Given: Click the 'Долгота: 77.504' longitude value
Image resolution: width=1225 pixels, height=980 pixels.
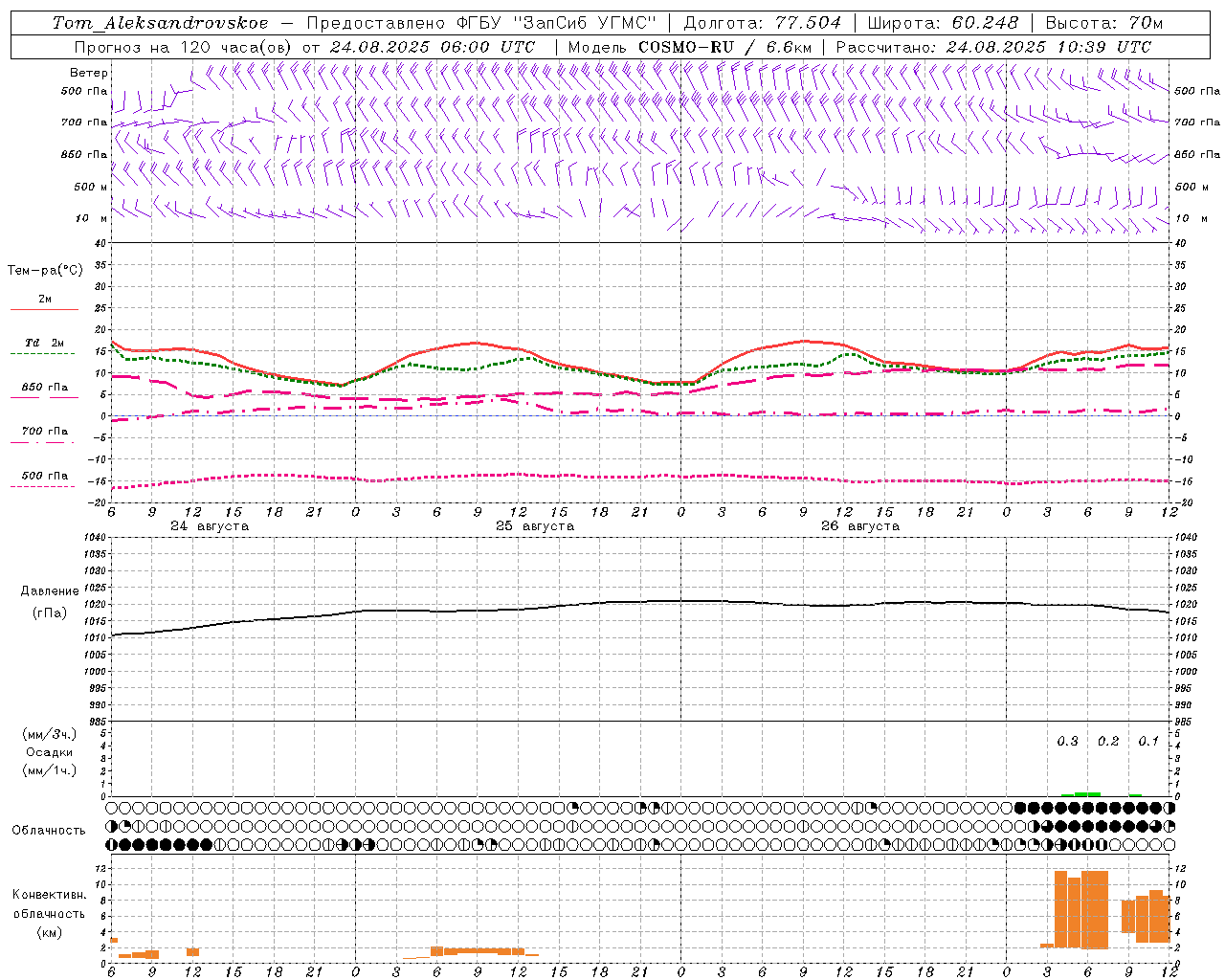Looking at the screenshot, I should click(x=763, y=23).
